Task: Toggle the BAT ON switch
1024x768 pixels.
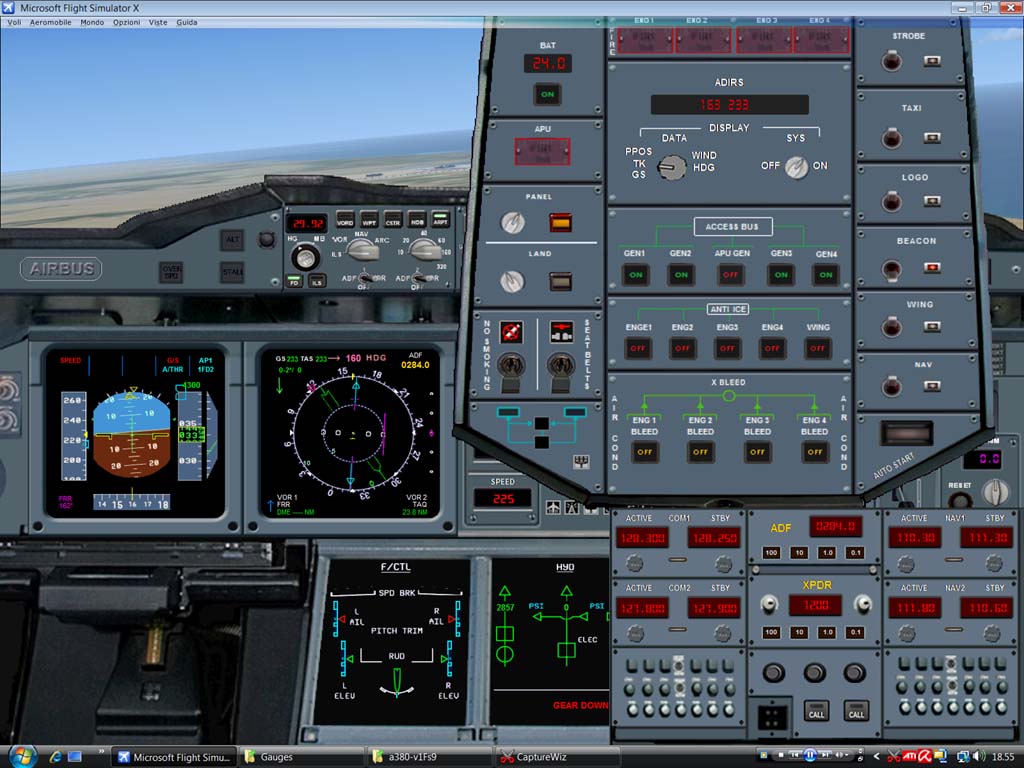Action: 547,95
